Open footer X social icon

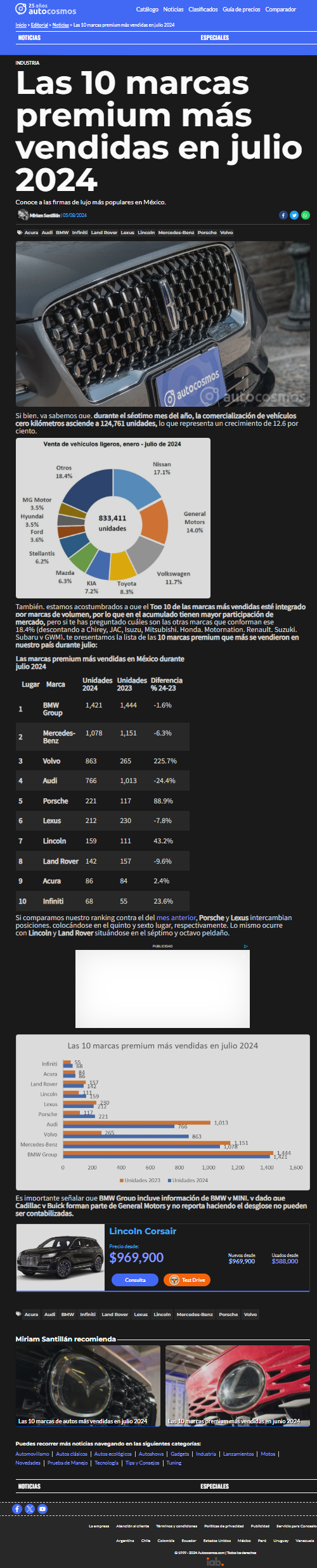click(x=30, y=1509)
